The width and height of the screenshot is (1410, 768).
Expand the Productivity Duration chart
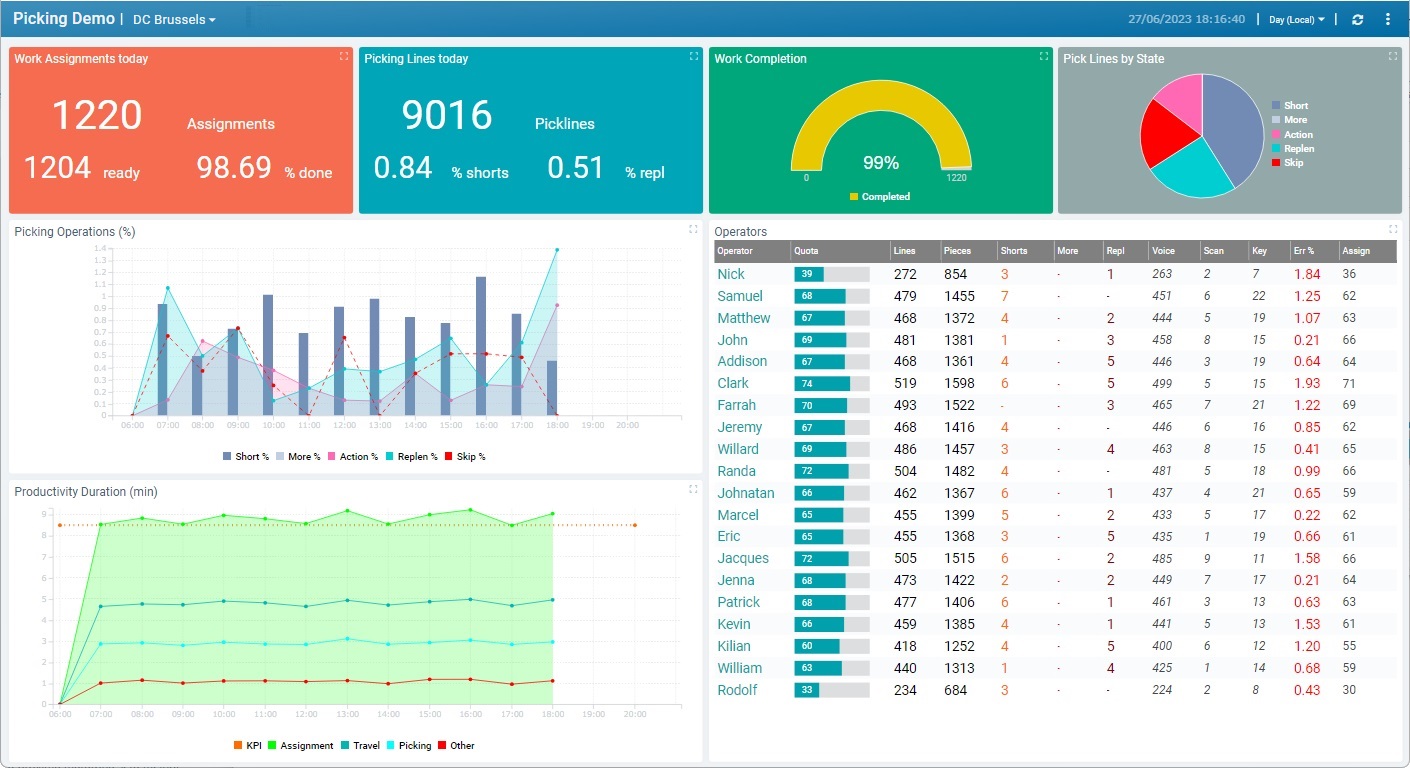693,488
